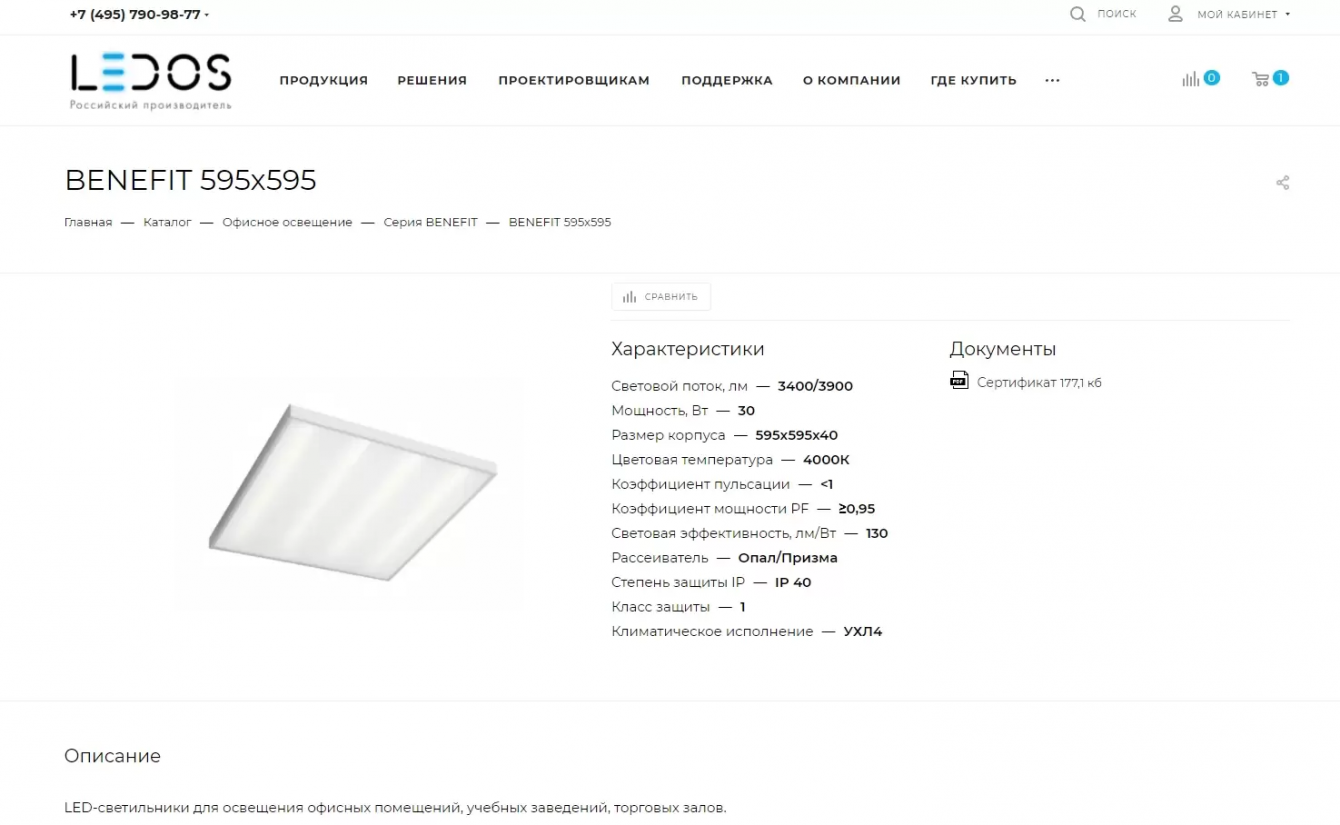Open the Решения menu item
The image size is (1340, 825).
coord(432,80)
